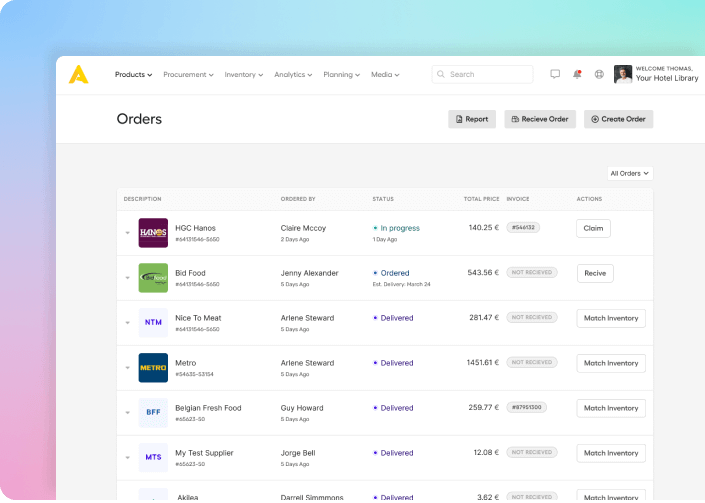The image size is (705, 503).
Task: Expand the Belgian Fresh Food order row
Action: [x=128, y=413]
